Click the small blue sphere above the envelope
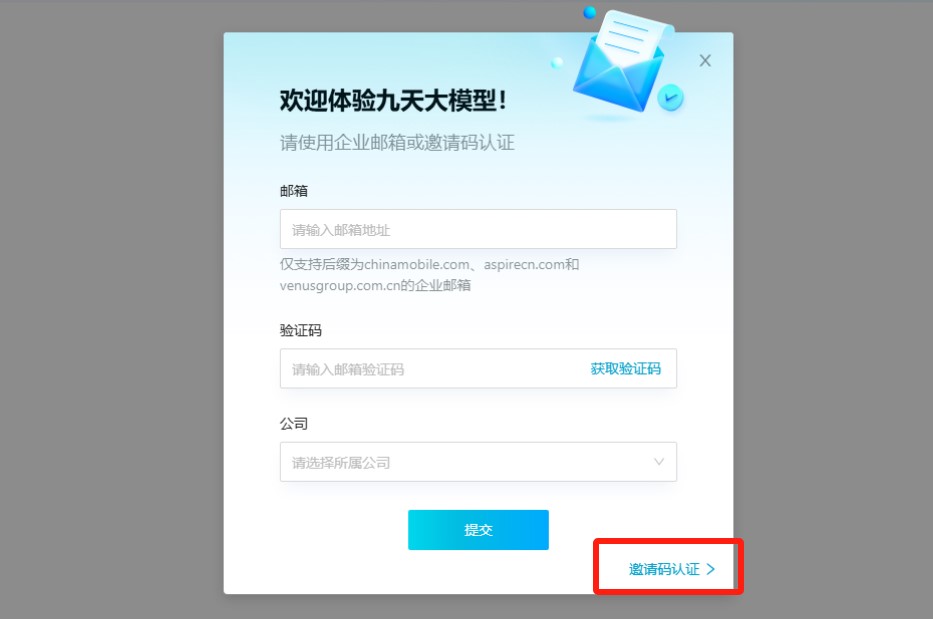 (589, 12)
